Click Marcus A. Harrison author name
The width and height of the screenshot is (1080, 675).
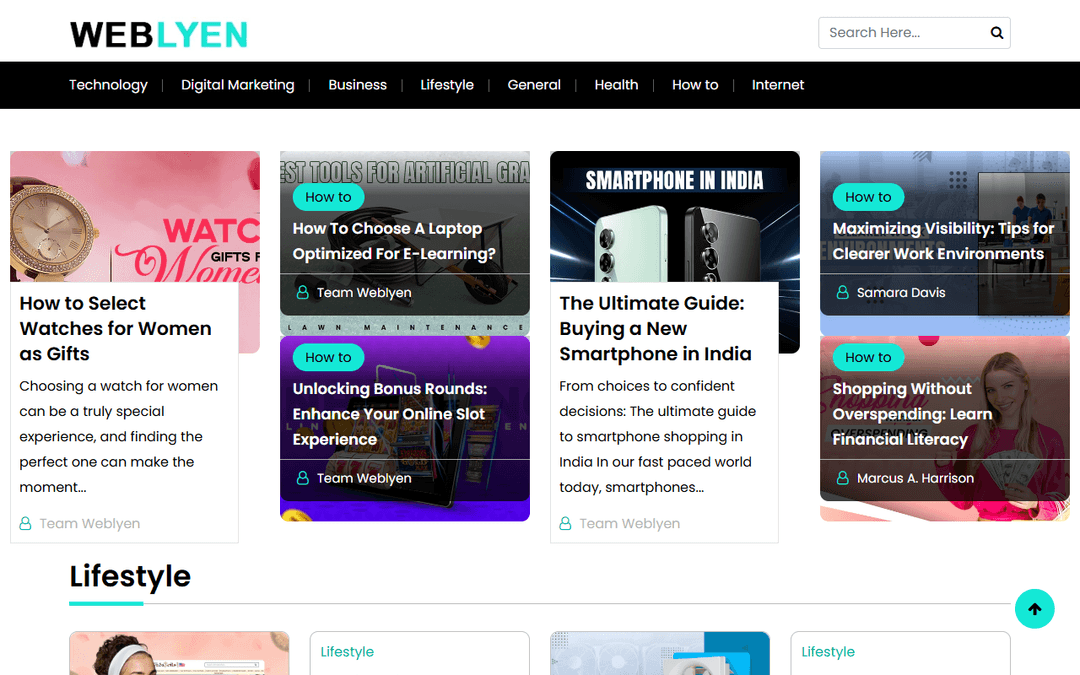coord(915,478)
